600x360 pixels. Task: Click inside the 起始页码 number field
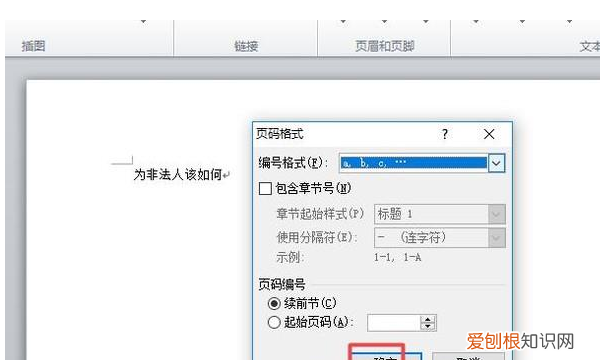click(x=393, y=323)
